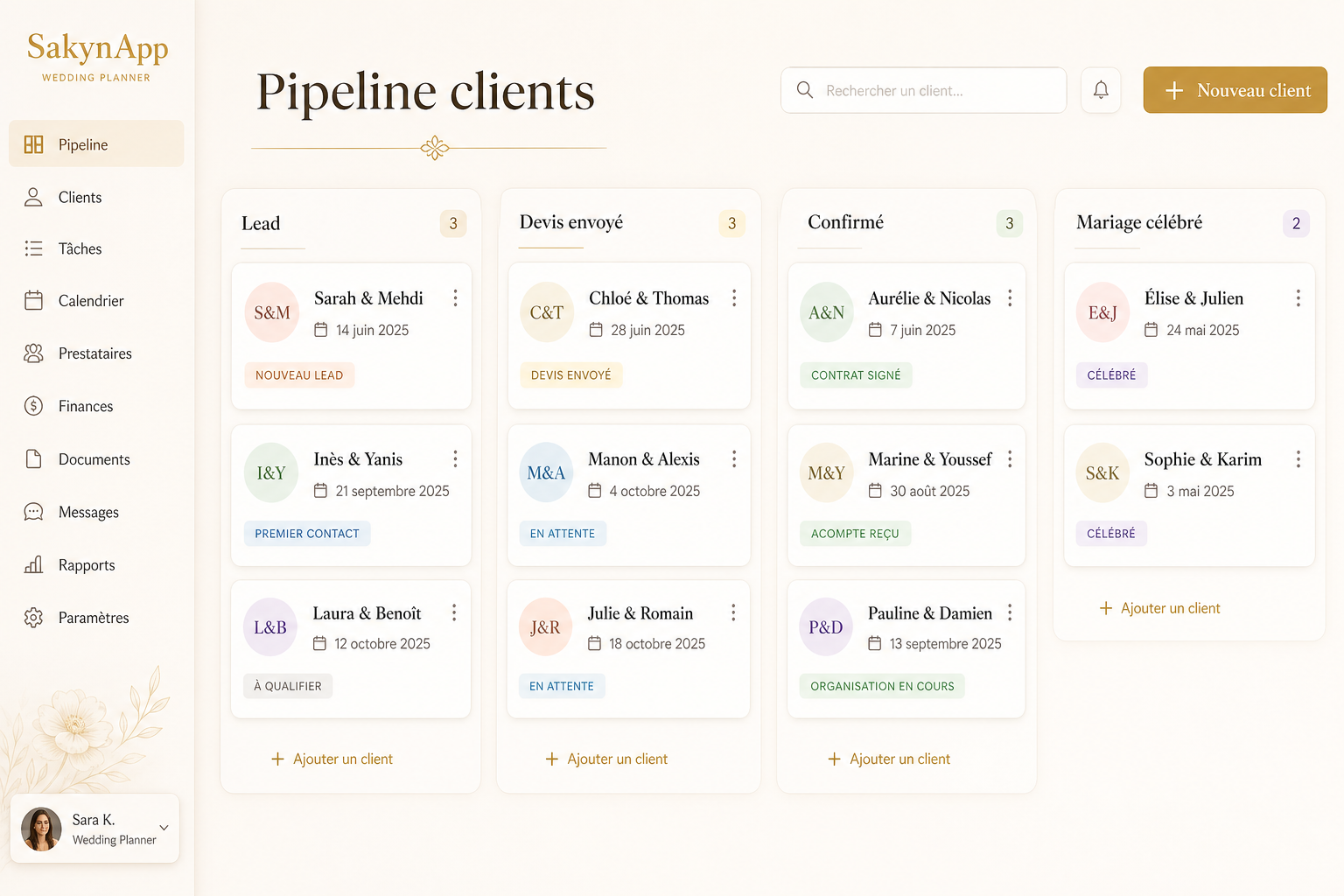
Task: Click EN ATTENTE tag on Julie & Romain
Action: point(562,686)
